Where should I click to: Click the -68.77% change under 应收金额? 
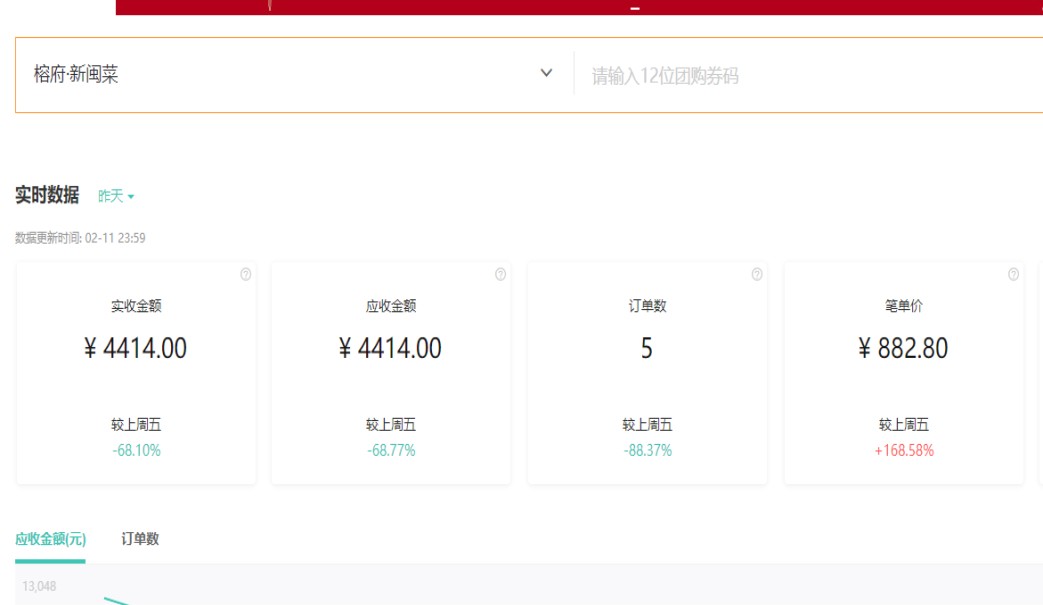click(391, 451)
